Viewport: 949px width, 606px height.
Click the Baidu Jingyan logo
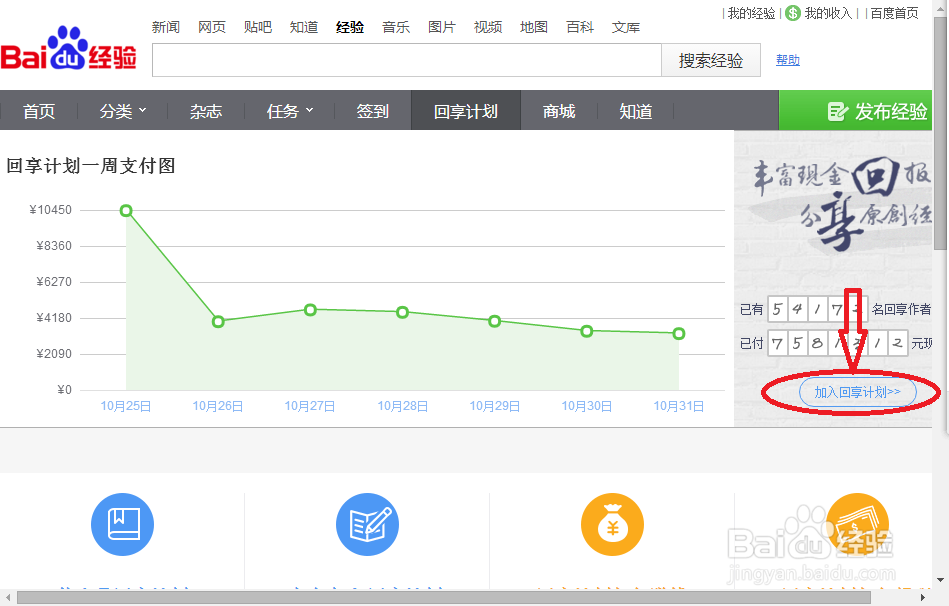pos(68,49)
